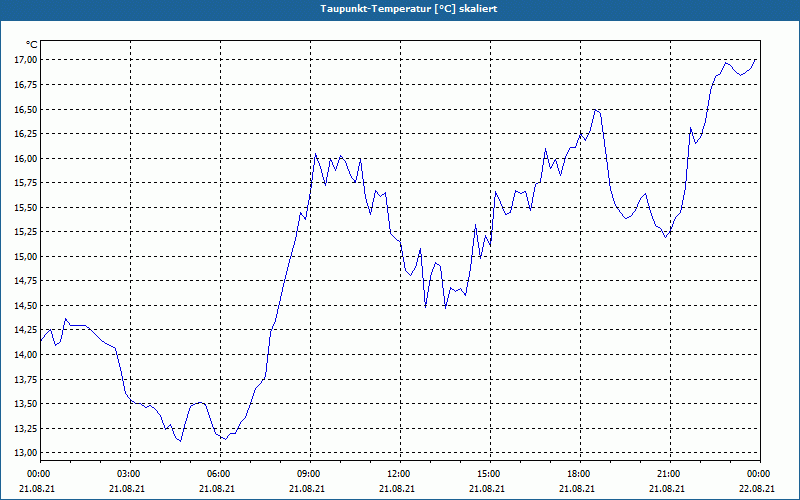The image size is (800, 500).
Task: Pick the 15,50 y-axis label
Action: tap(26, 207)
